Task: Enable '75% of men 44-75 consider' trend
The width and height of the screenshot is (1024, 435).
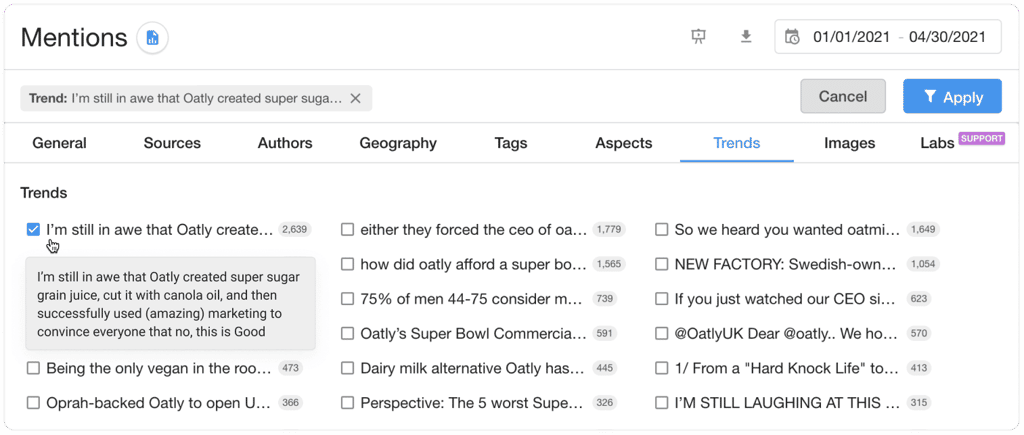Action: click(x=347, y=299)
